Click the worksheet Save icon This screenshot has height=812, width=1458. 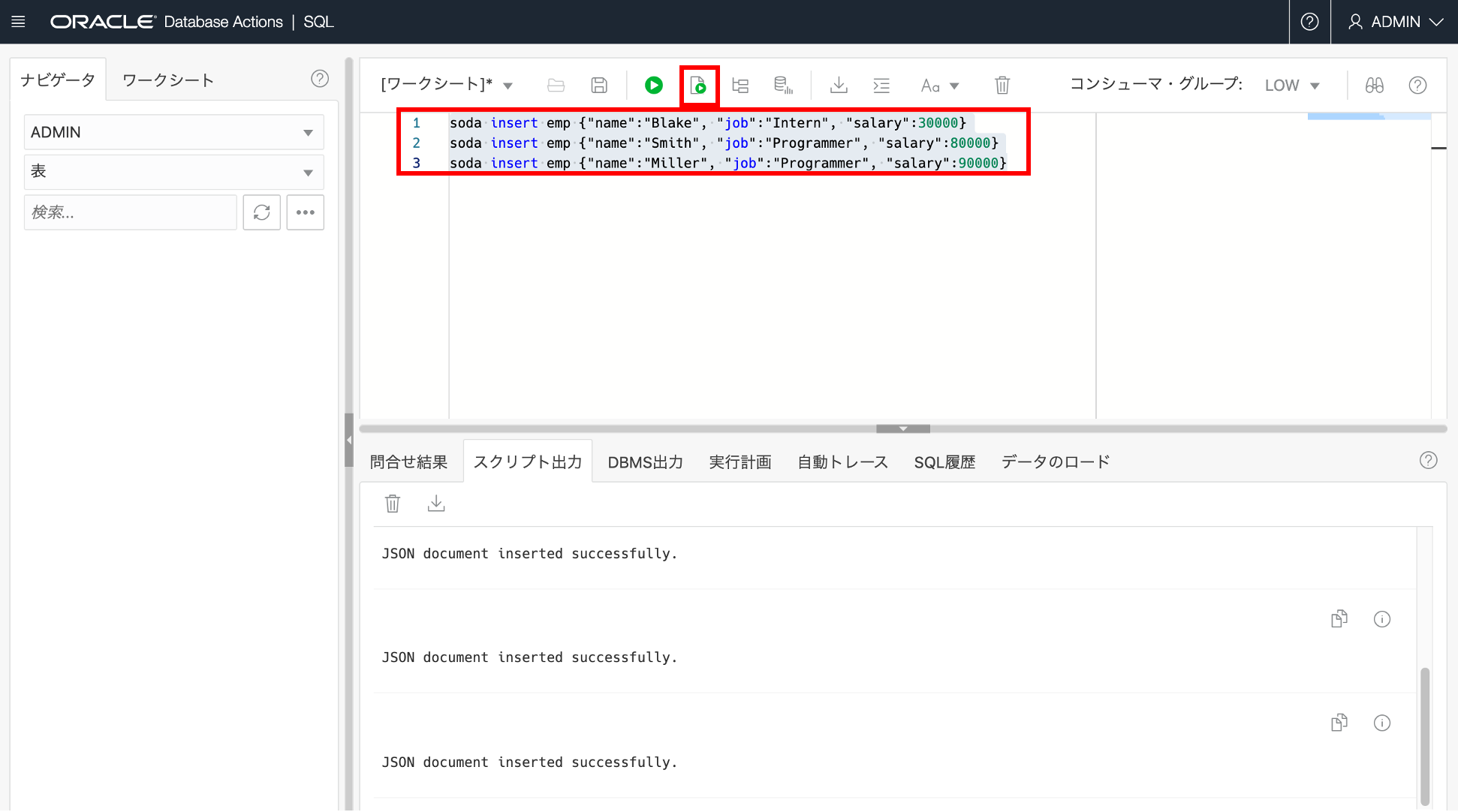click(x=599, y=86)
